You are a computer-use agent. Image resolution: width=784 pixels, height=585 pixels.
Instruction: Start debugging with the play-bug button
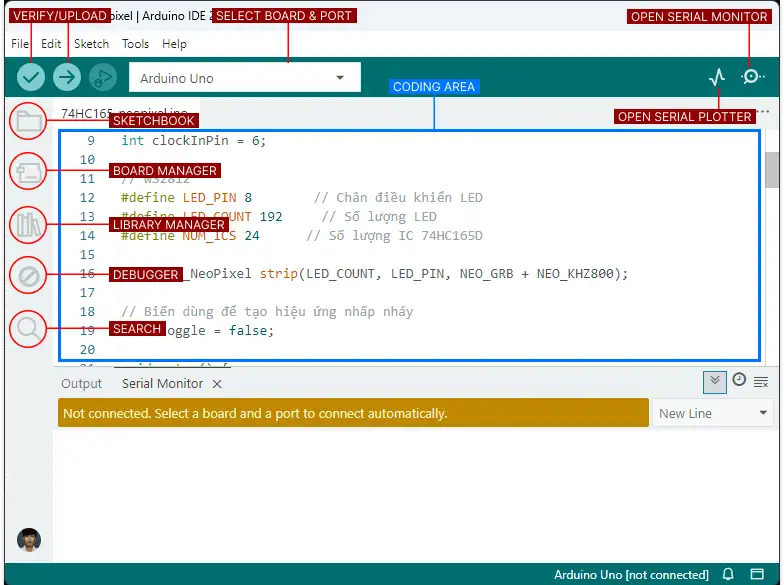pos(102,77)
